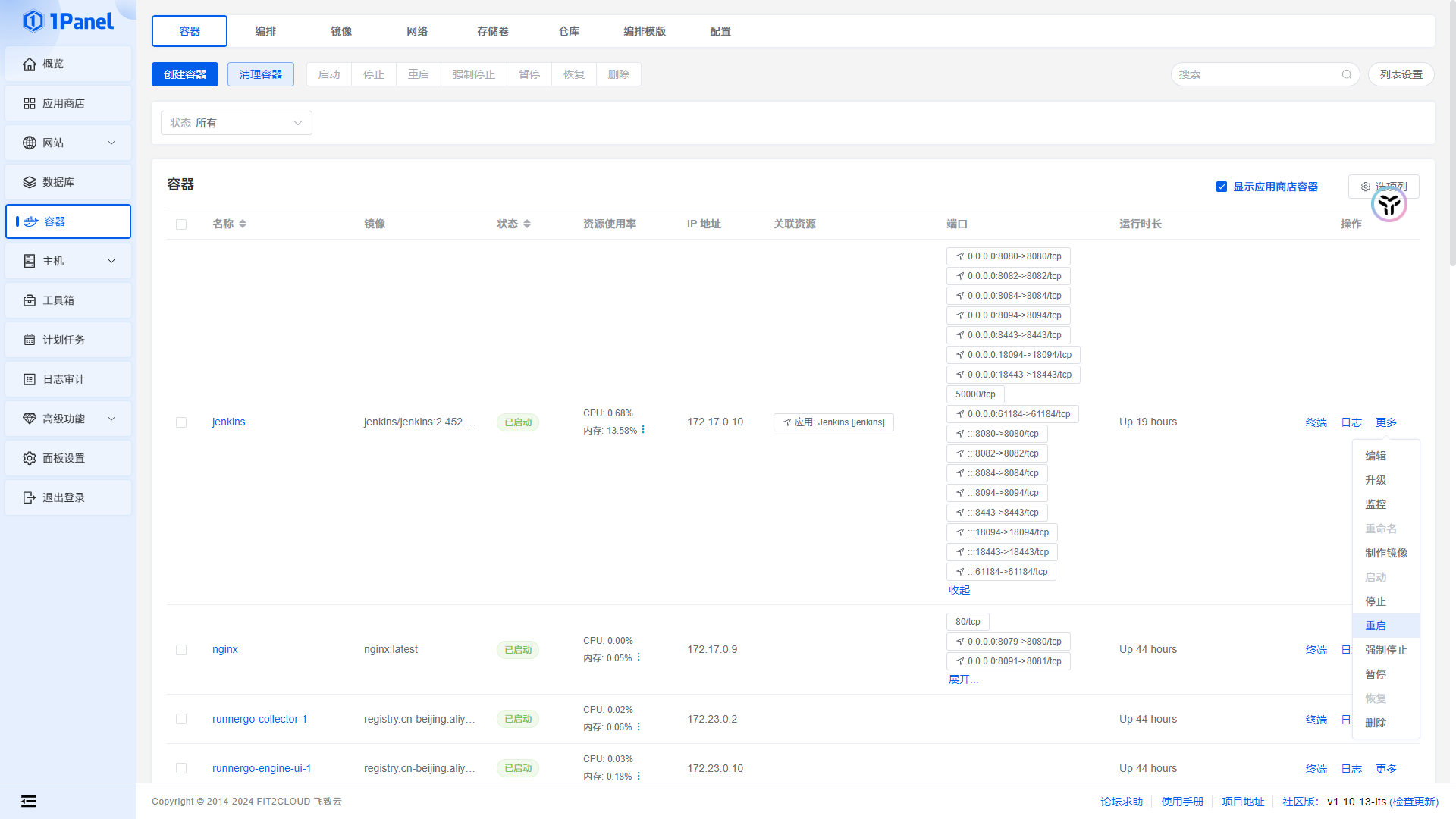The height and width of the screenshot is (819, 1456).
Task: Open nginx resource usage details dots
Action: click(x=639, y=657)
